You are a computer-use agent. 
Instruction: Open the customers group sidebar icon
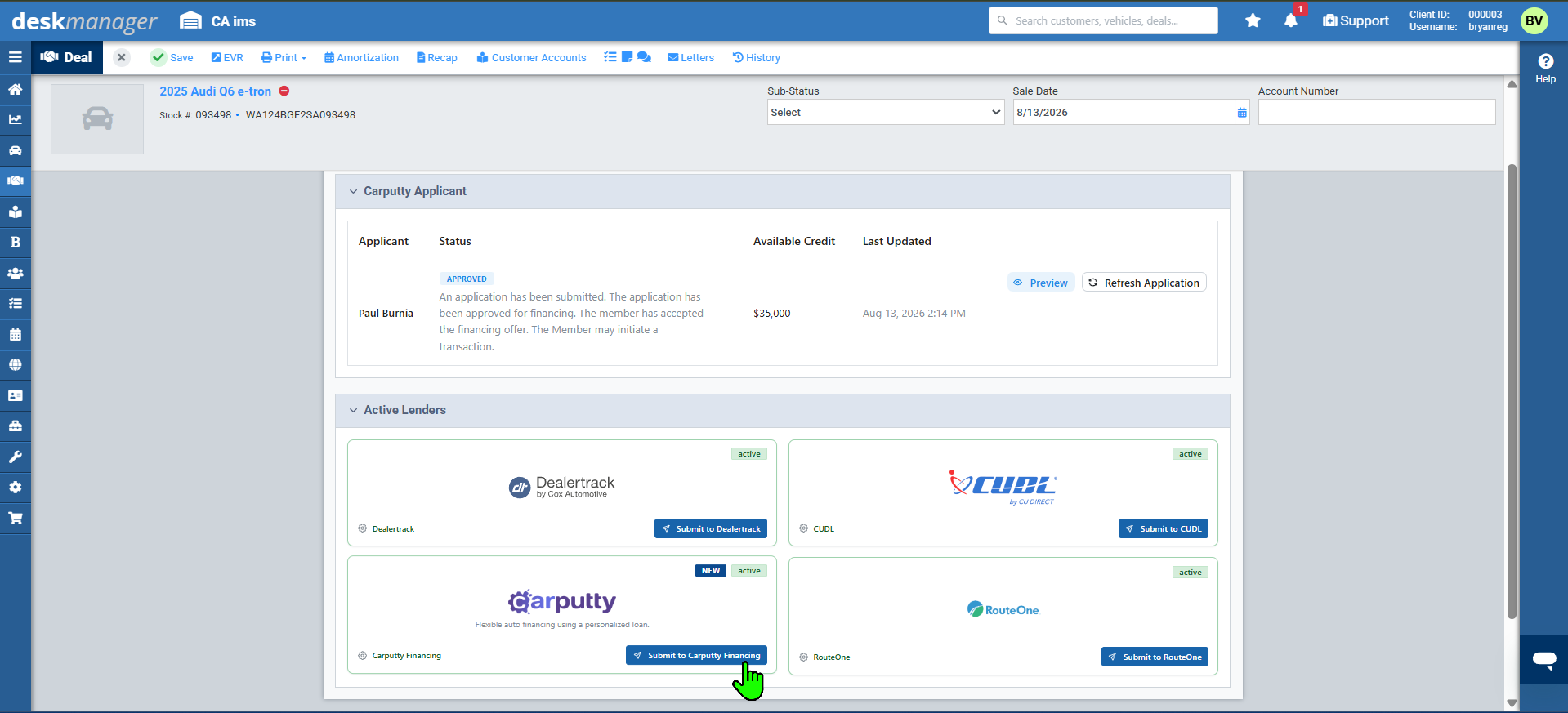pos(15,273)
